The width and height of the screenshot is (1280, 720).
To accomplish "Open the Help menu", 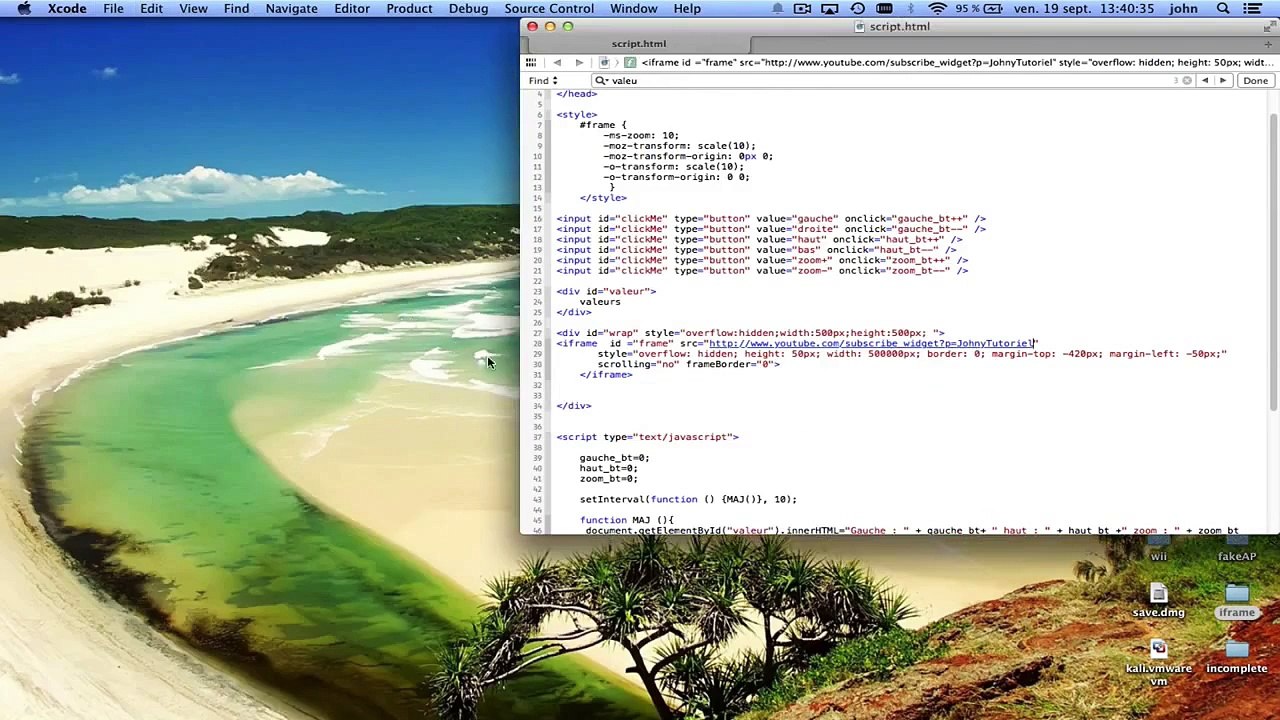I will click(687, 9).
